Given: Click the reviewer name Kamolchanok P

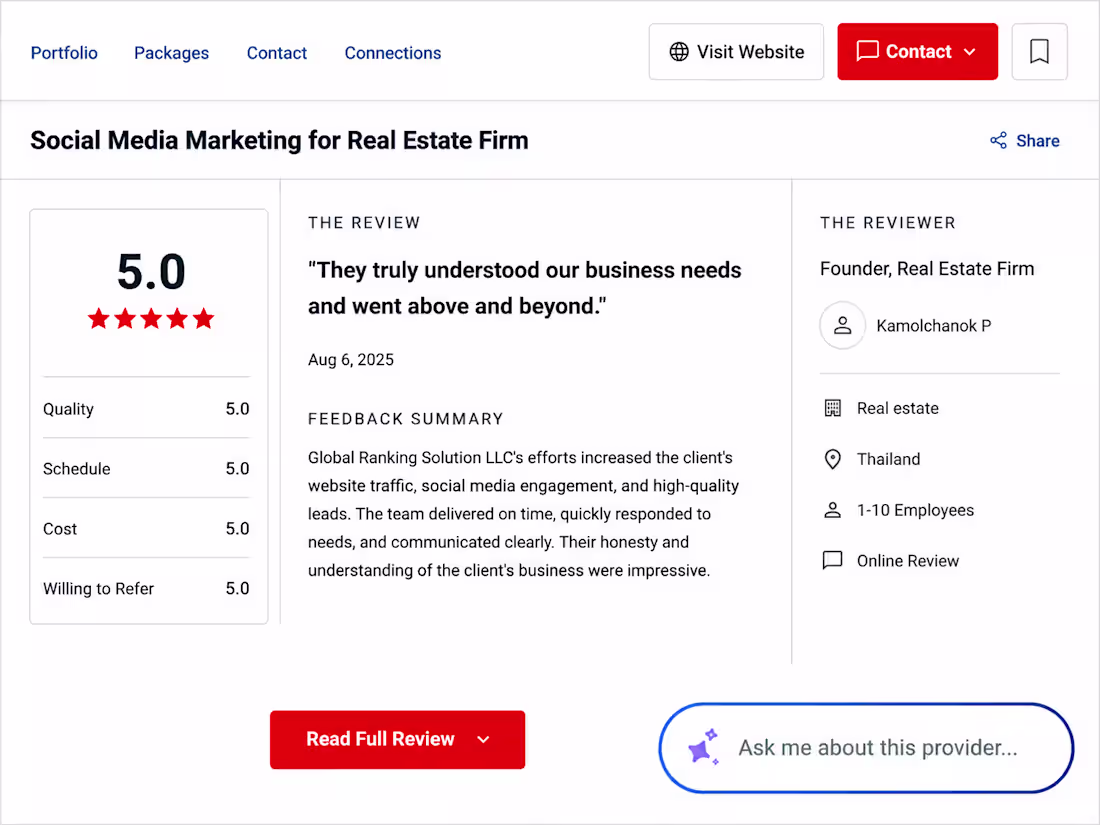Looking at the screenshot, I should [934, 326].
